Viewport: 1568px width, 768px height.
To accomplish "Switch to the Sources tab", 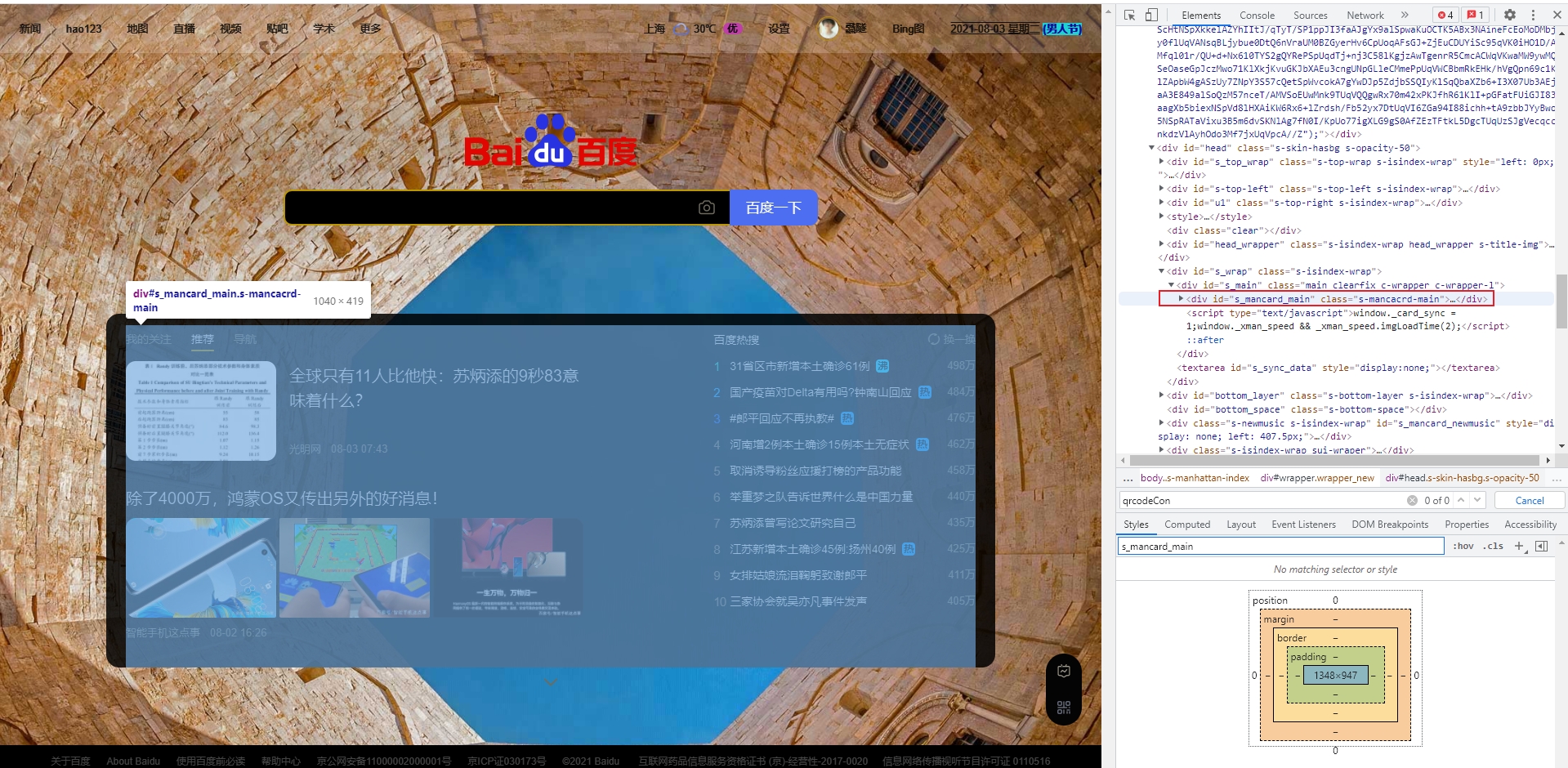I will (x=1310, y=15).
